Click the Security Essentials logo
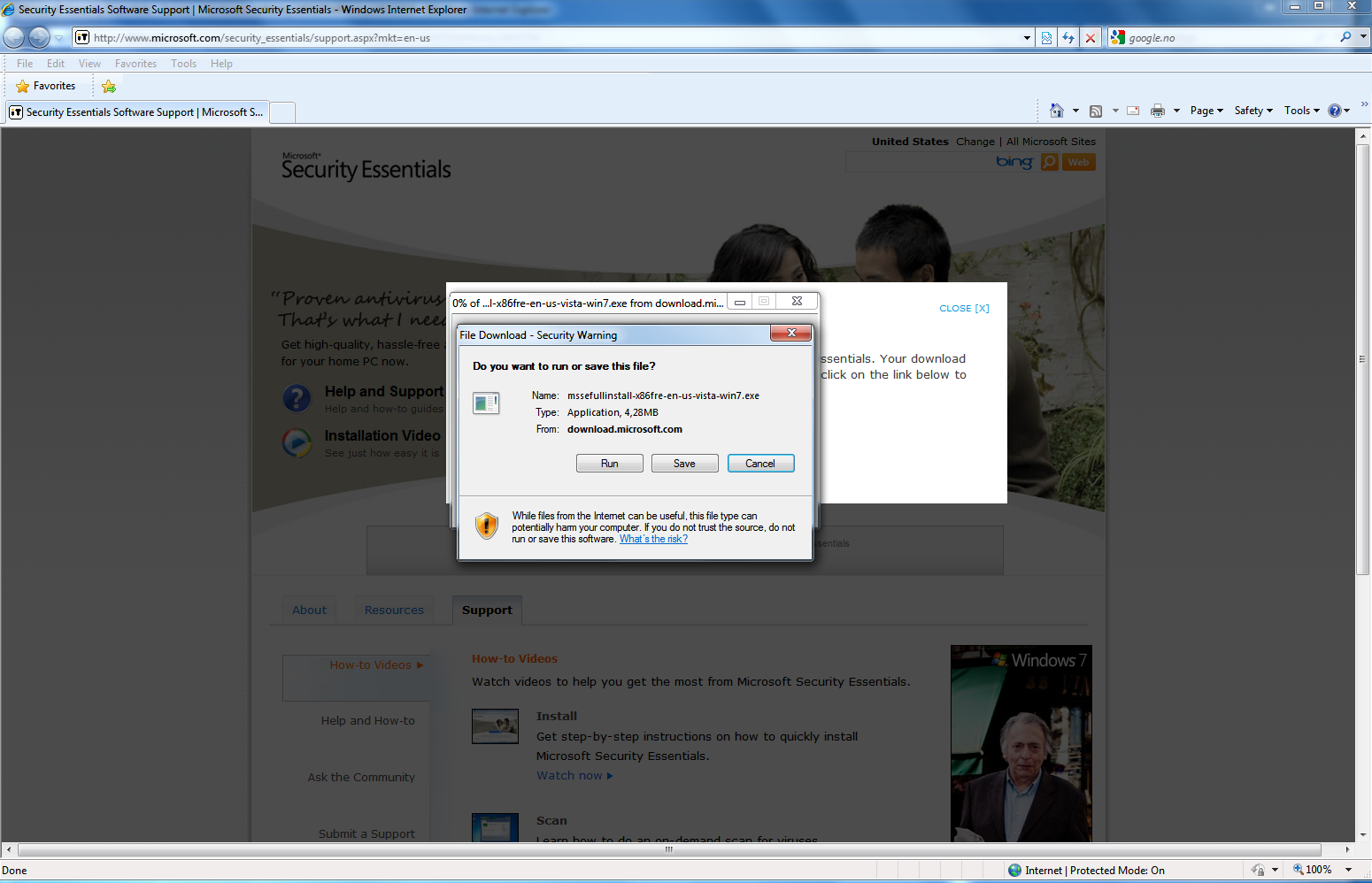 [366, 166]
